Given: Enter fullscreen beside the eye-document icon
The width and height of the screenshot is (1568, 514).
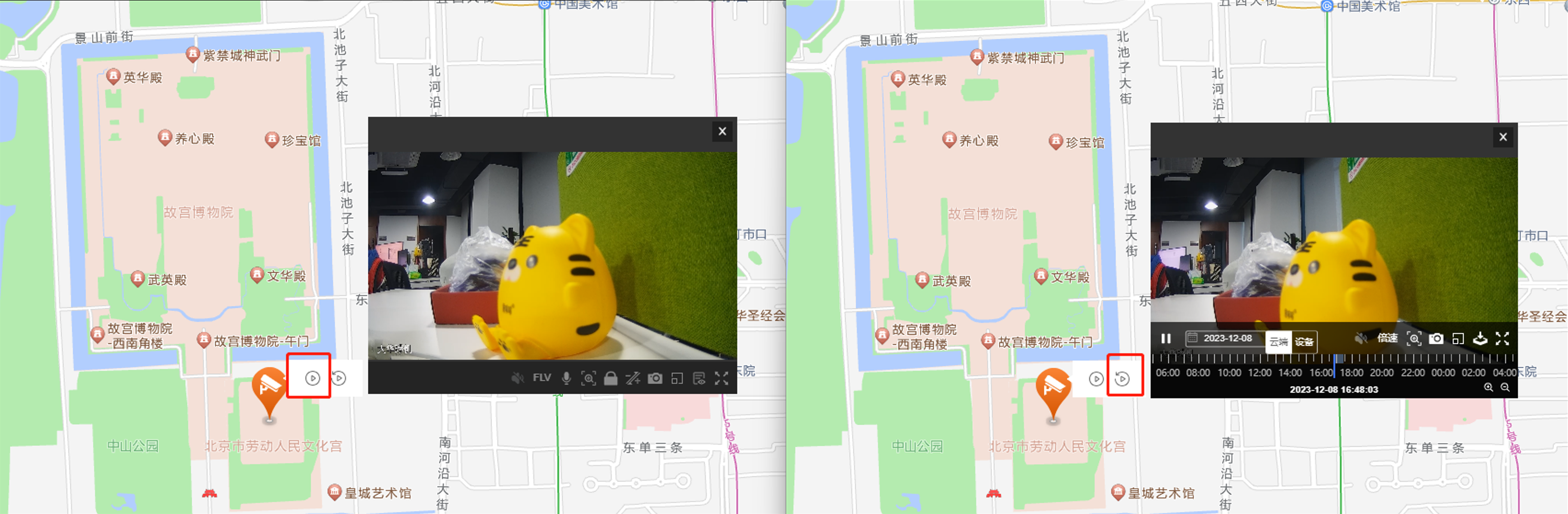Looking at the screenshot, I should 721,378.
